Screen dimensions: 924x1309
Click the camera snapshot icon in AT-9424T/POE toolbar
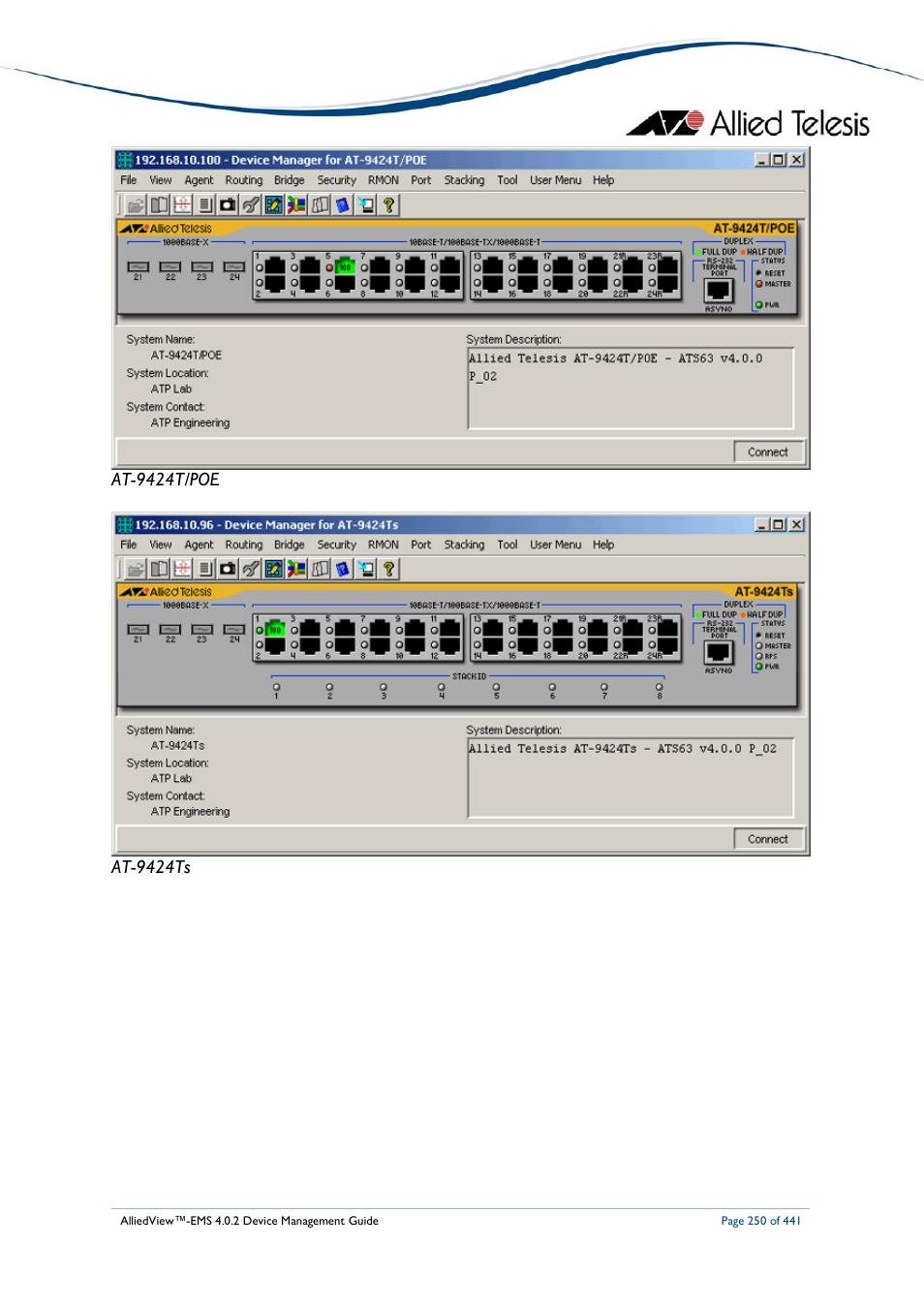pos(228,204)
